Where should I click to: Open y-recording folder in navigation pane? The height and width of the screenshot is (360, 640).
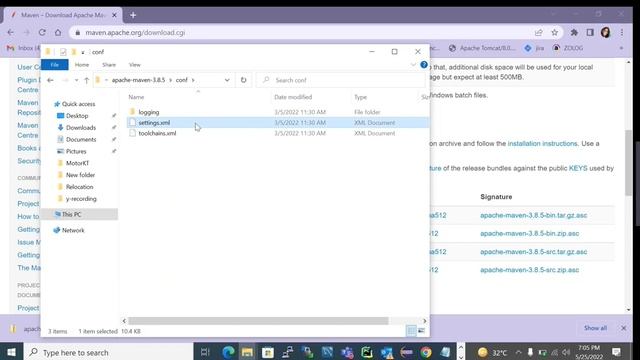click(x=81, y=199)
